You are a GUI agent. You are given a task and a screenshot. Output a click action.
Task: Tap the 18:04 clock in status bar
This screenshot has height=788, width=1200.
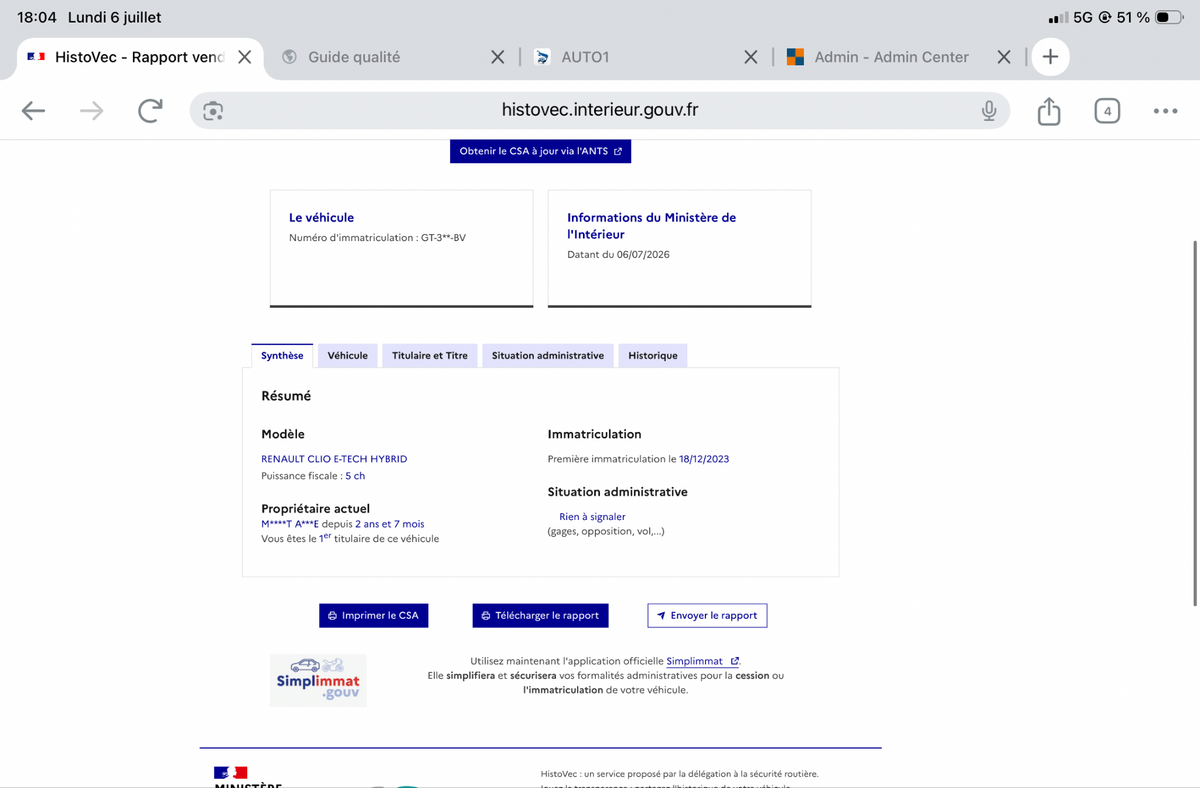[37, 17]
